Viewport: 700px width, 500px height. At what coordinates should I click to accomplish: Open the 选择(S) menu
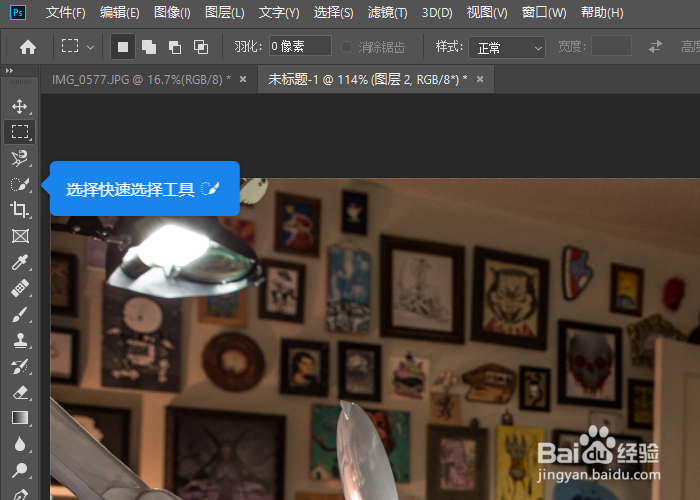click(x=333, y=12)
